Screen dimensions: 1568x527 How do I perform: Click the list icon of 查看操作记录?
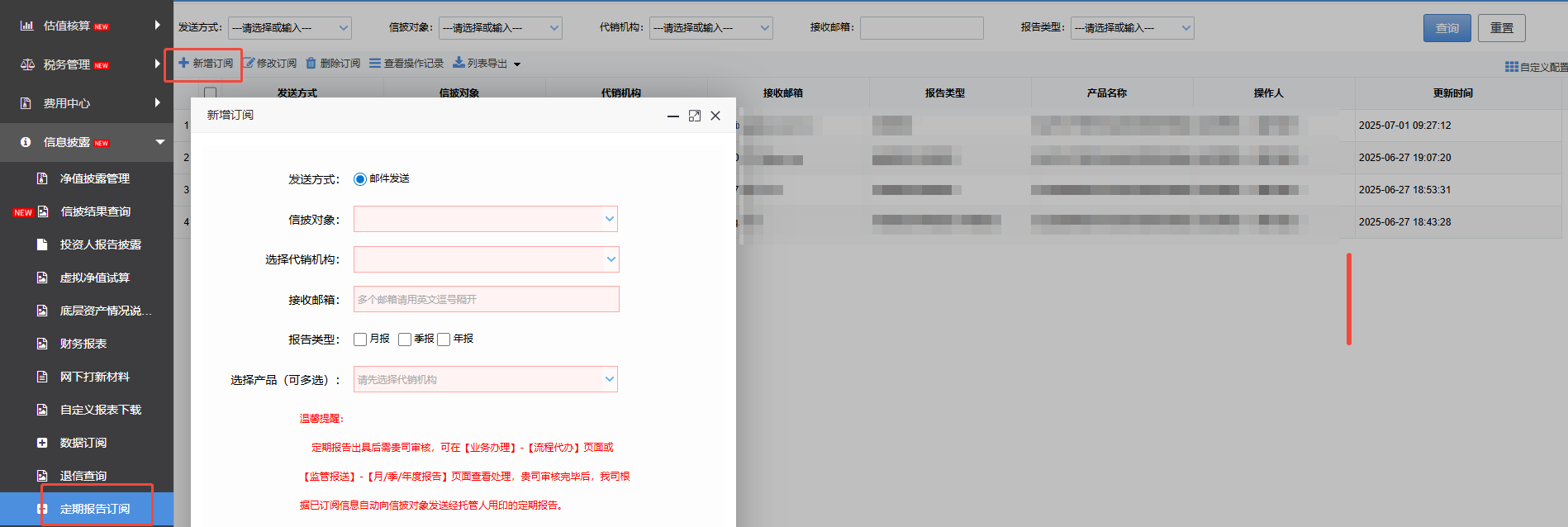375,63
